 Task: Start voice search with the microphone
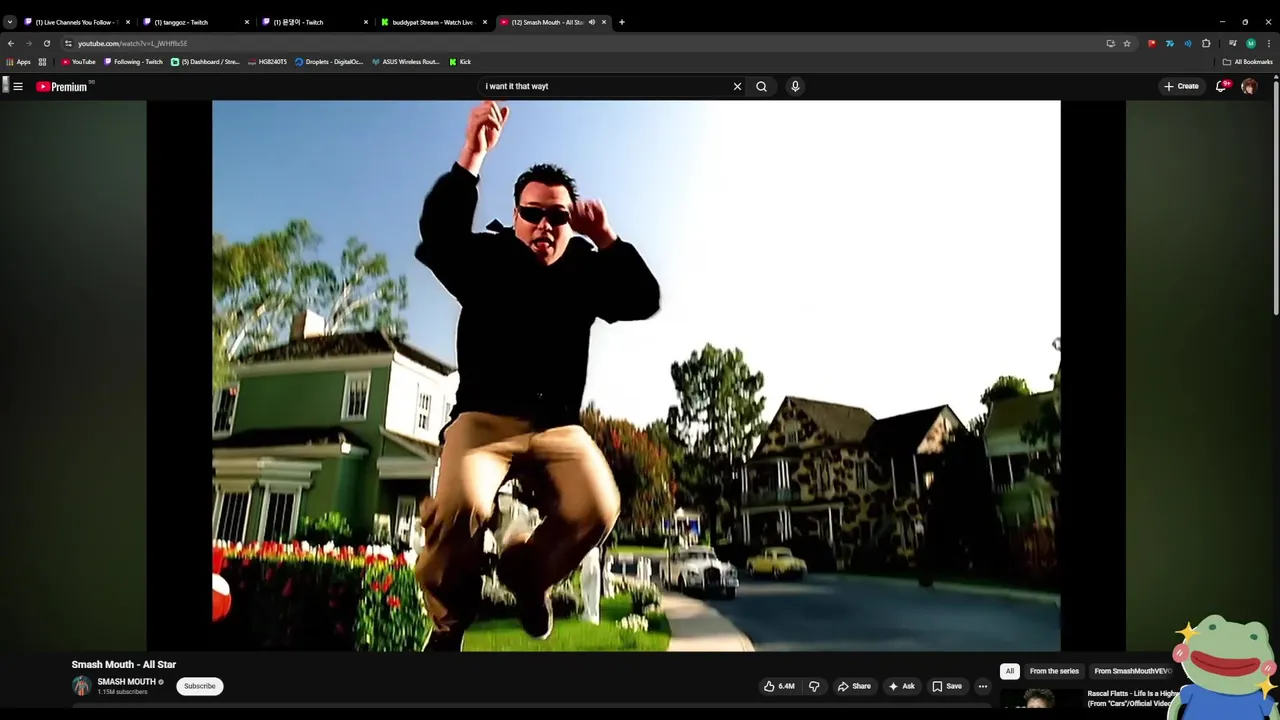click(x=795, y=86)
